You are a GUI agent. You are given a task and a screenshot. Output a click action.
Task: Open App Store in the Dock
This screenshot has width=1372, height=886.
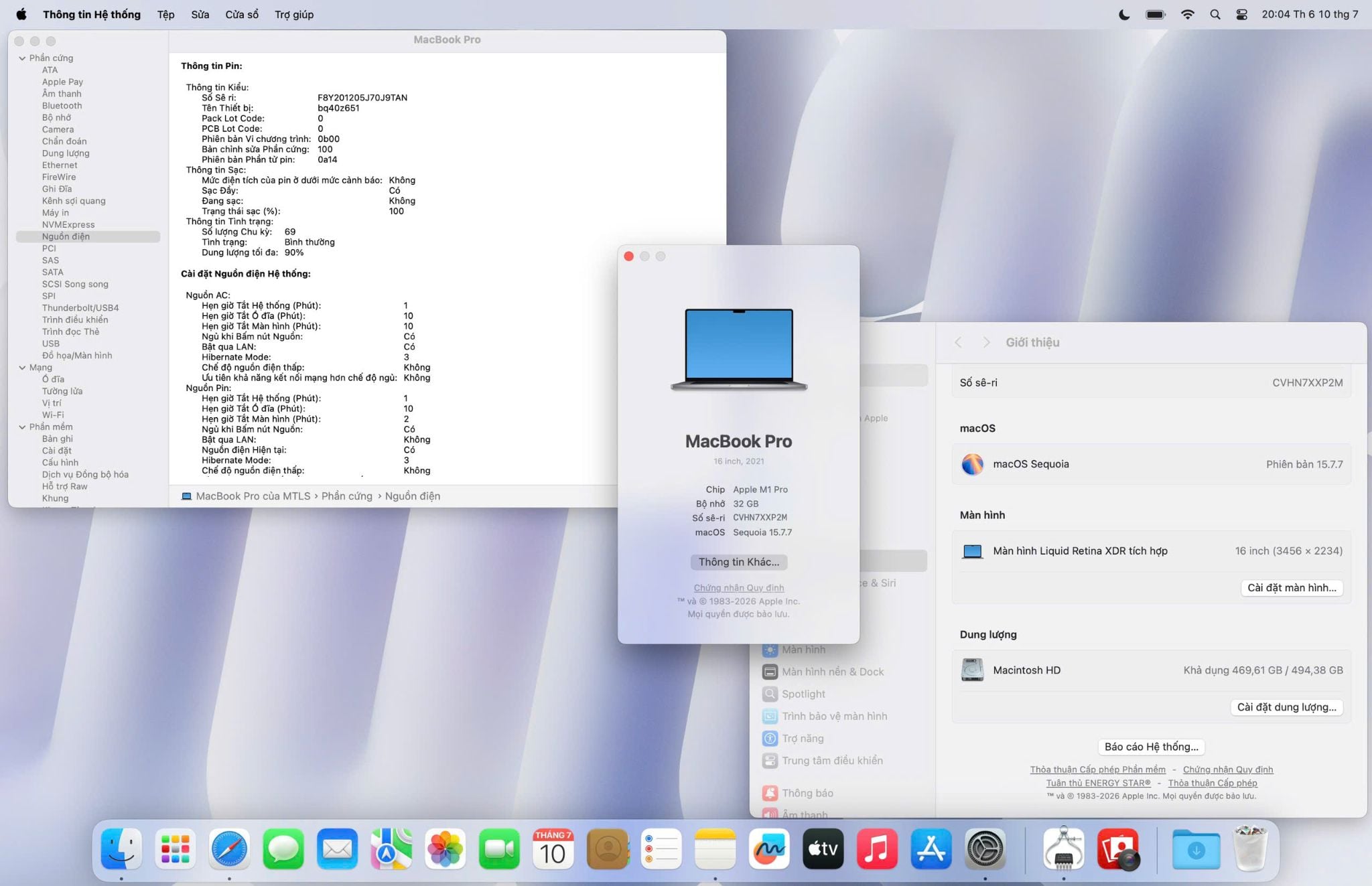pos(931,848)
